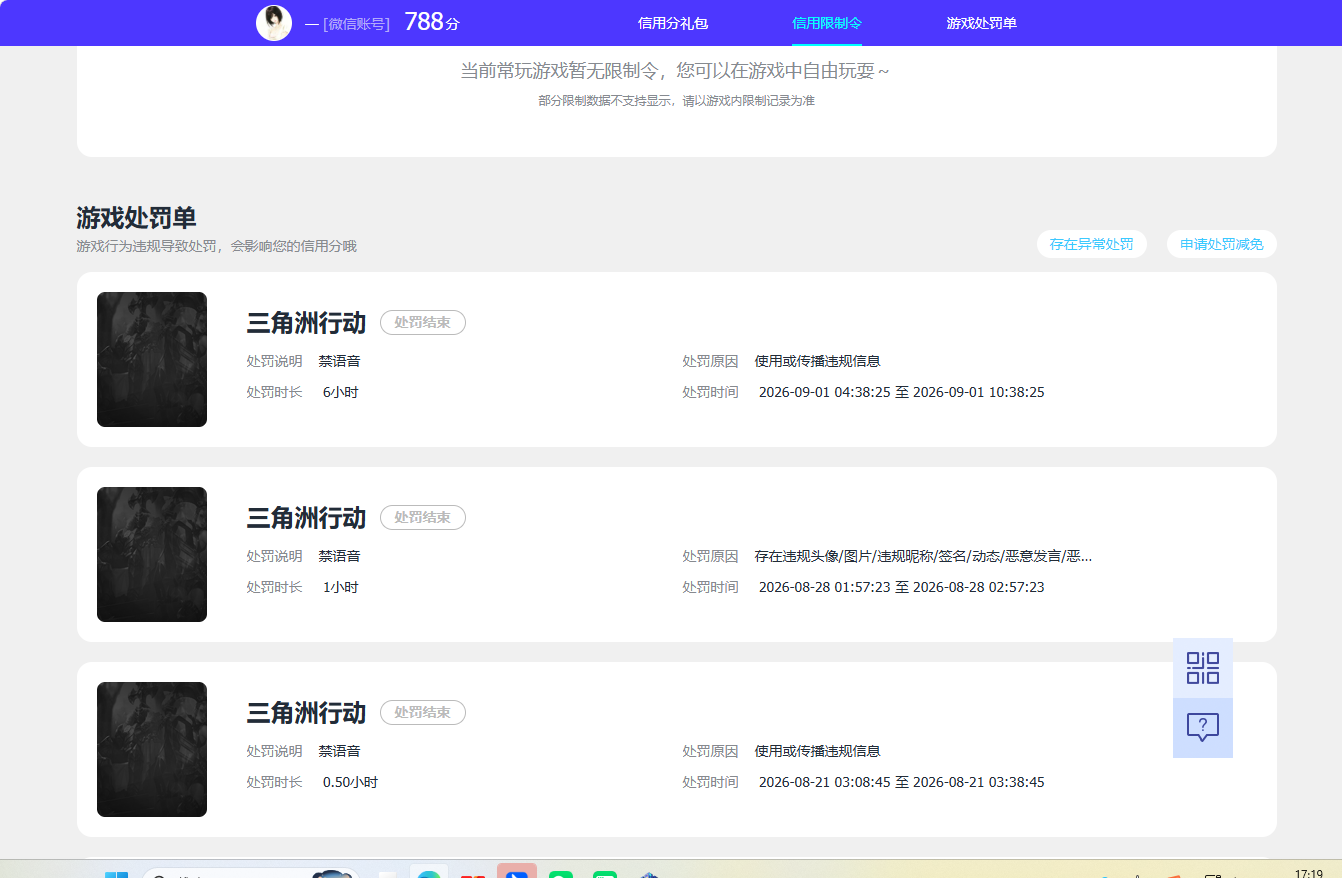Open the QR code floating button

click(x=1203, y=668)
